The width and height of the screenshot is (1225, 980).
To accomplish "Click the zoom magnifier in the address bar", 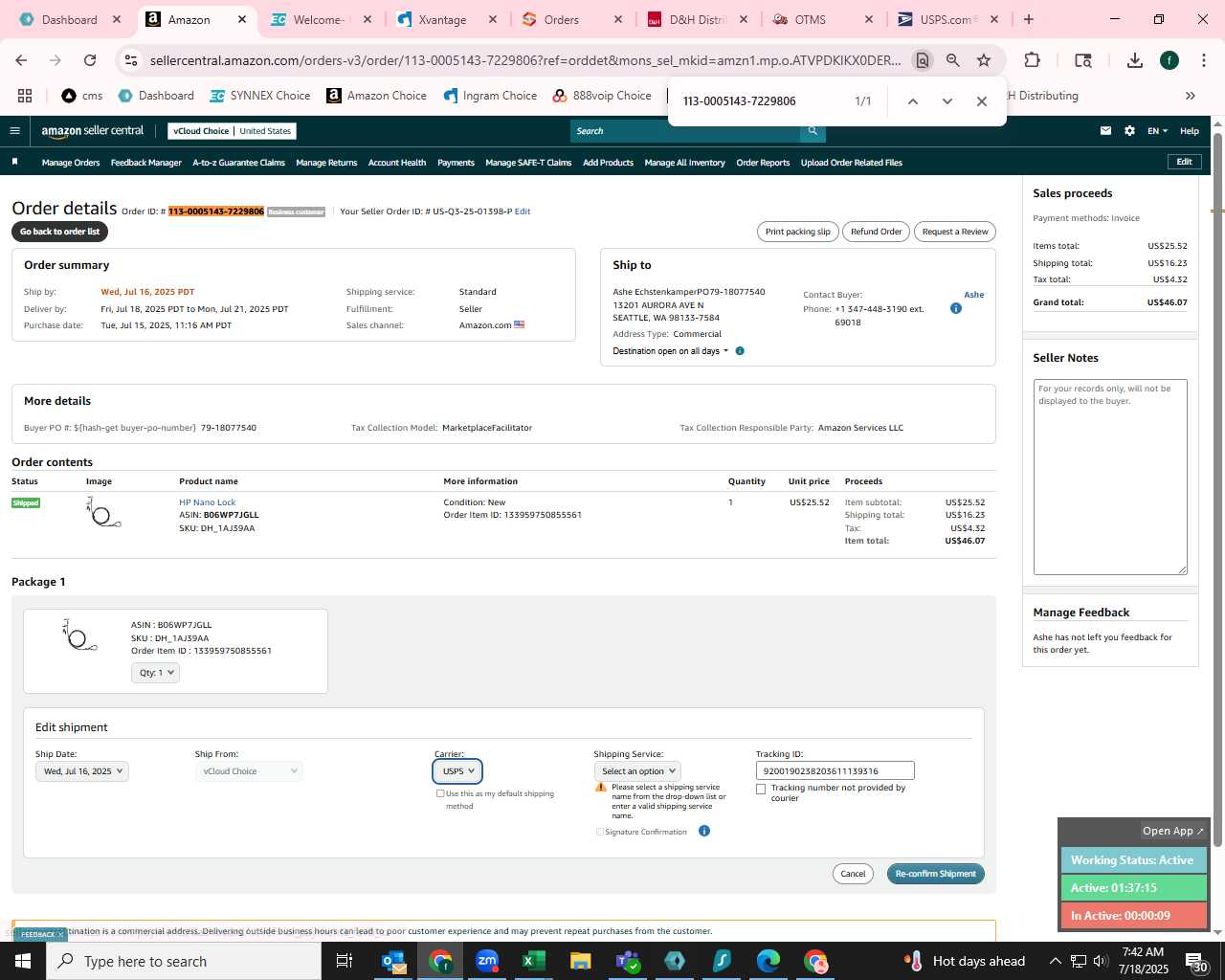I will coord(953,60).
